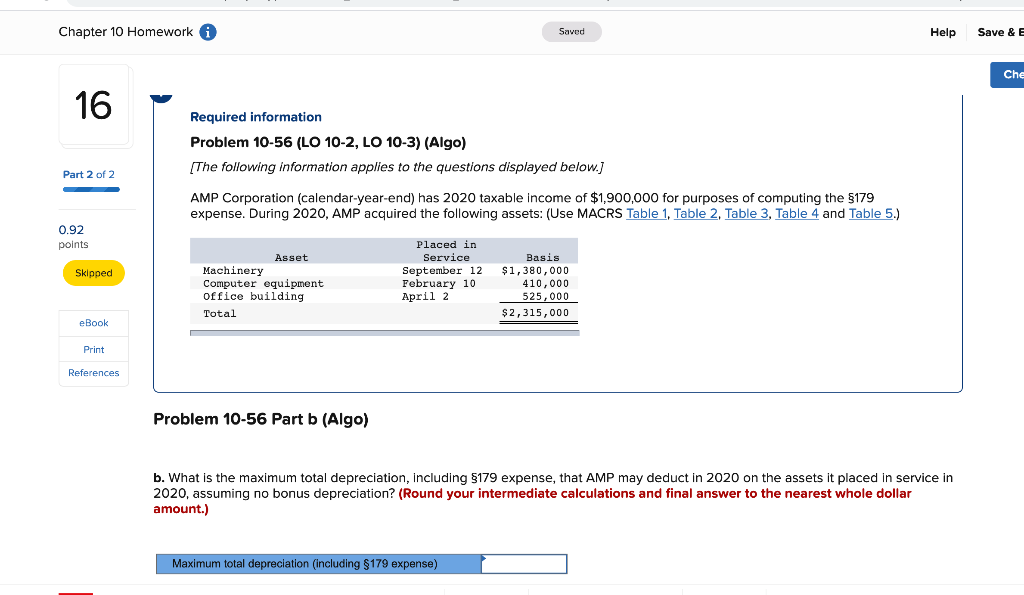Open MACRS Table 2 link
1024x595 pixels.
point(696,214)
